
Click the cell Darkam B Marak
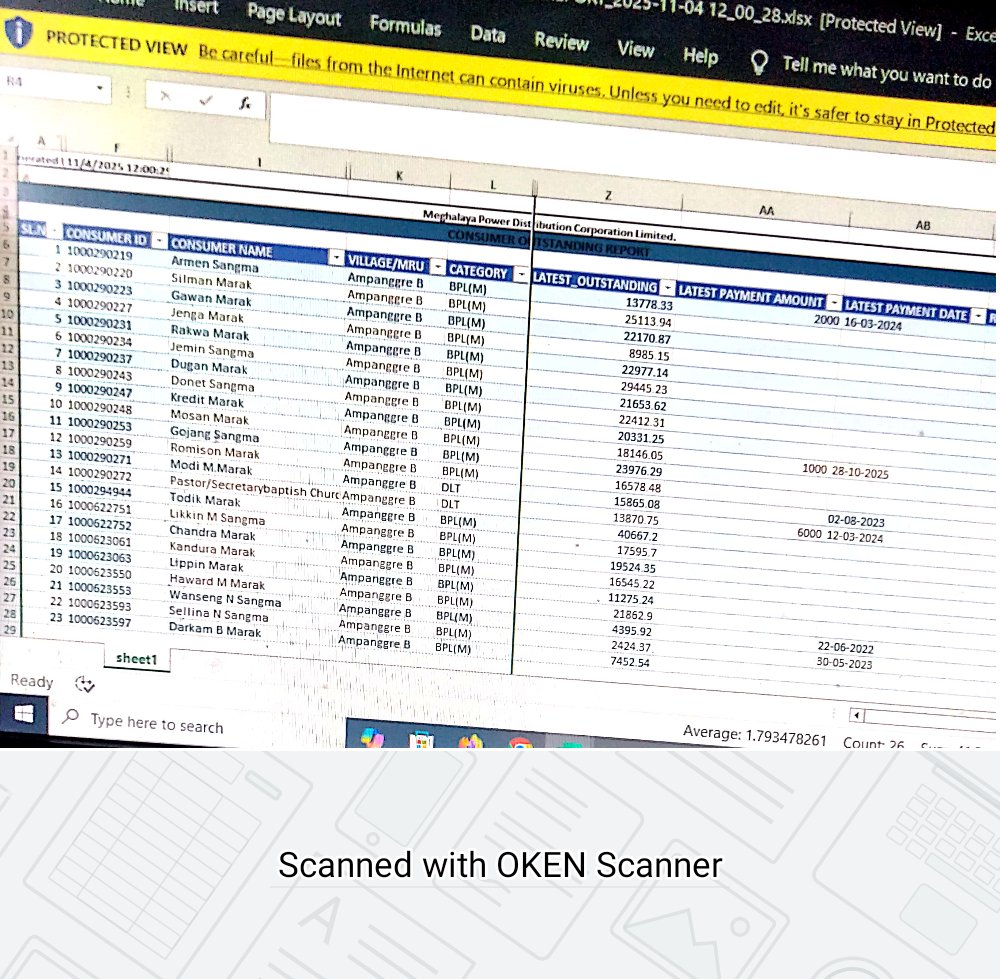(215, 629)
